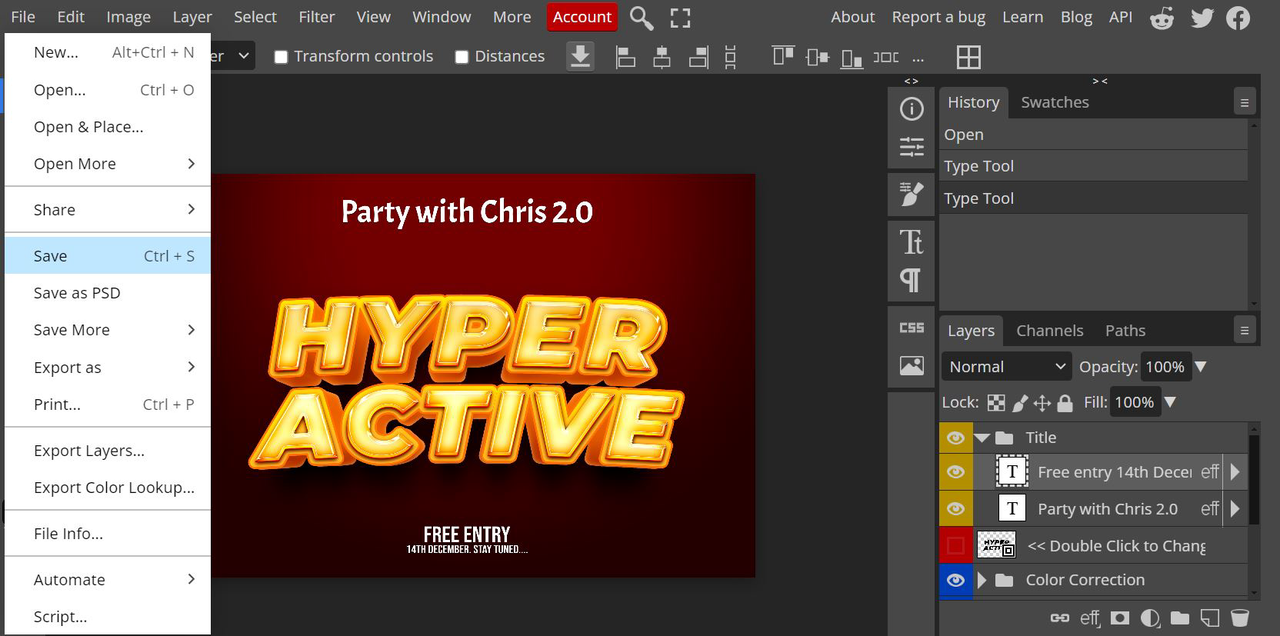Click link layers icon at panel bottom
1280x636 pixels.
1059,618
